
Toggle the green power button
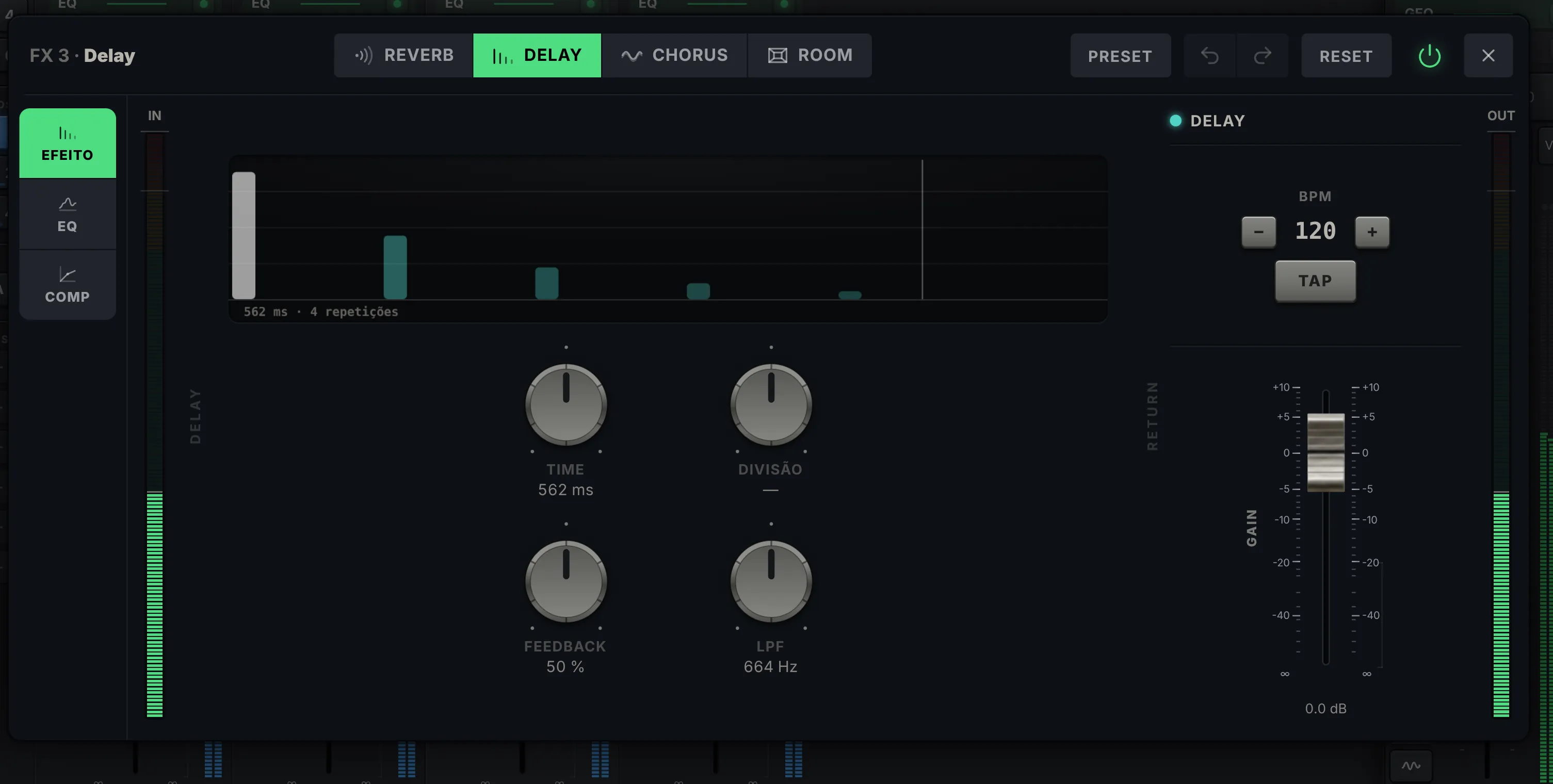[1429, 56]
